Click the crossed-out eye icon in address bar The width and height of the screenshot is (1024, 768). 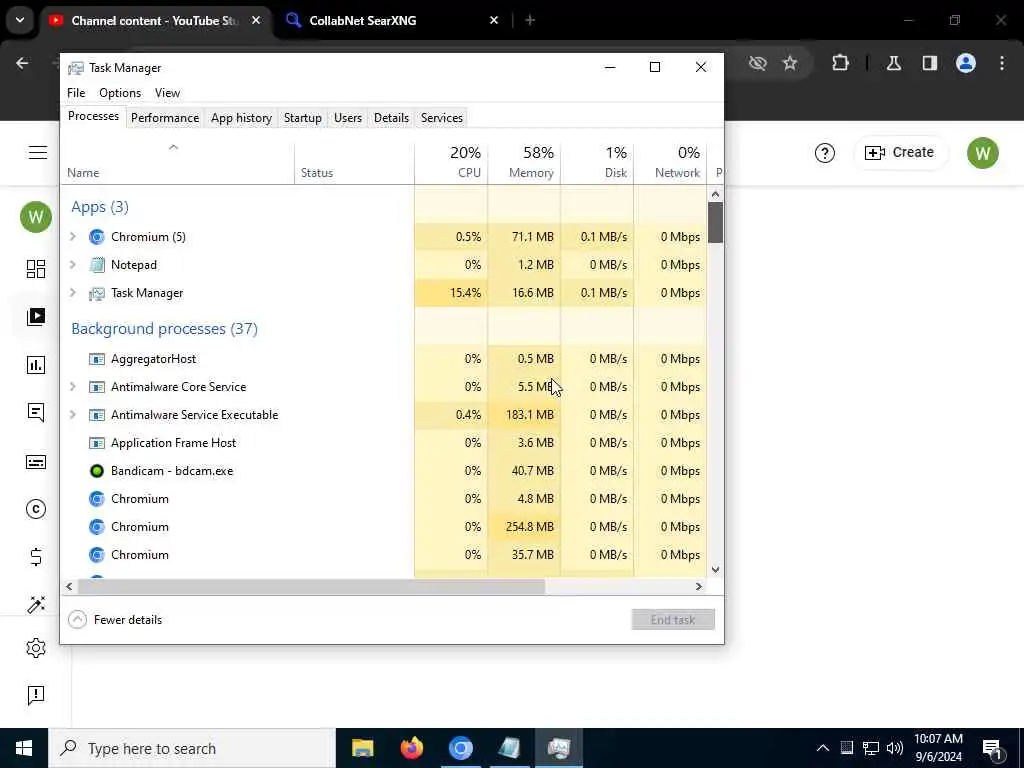758,63
